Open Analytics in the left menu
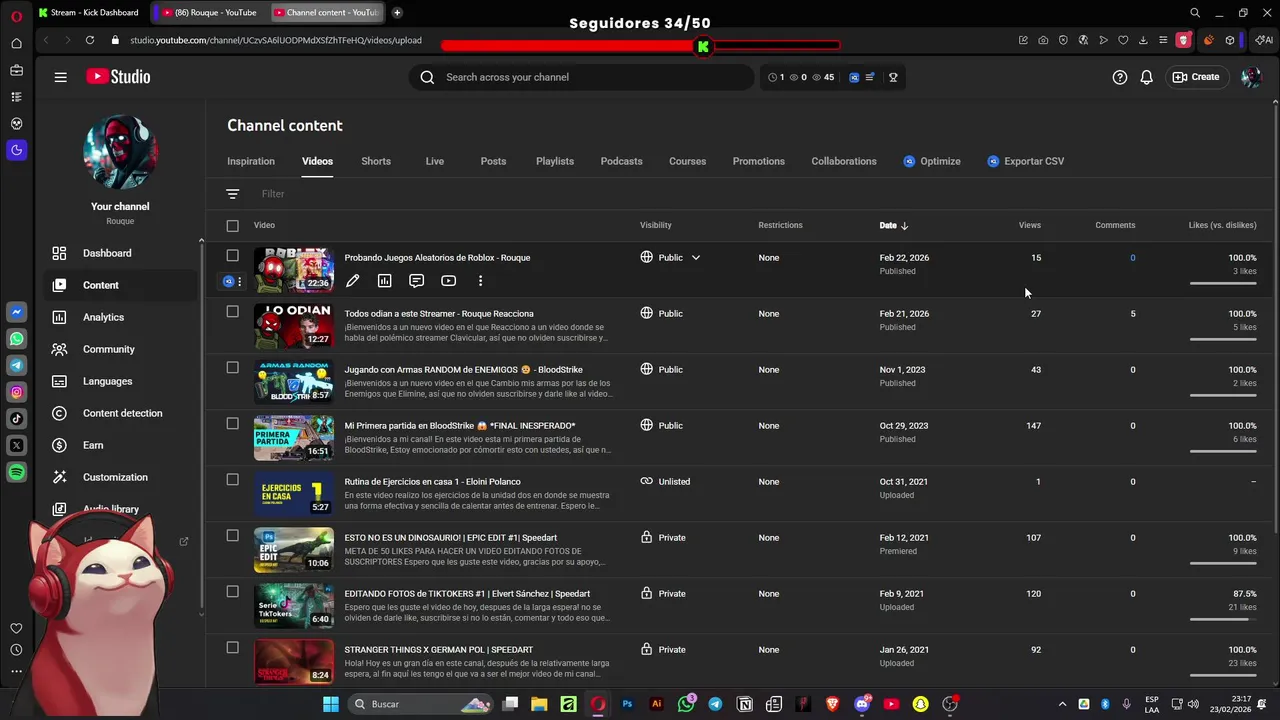This screenshot has height=720, width=1280. tap(120, 317)
